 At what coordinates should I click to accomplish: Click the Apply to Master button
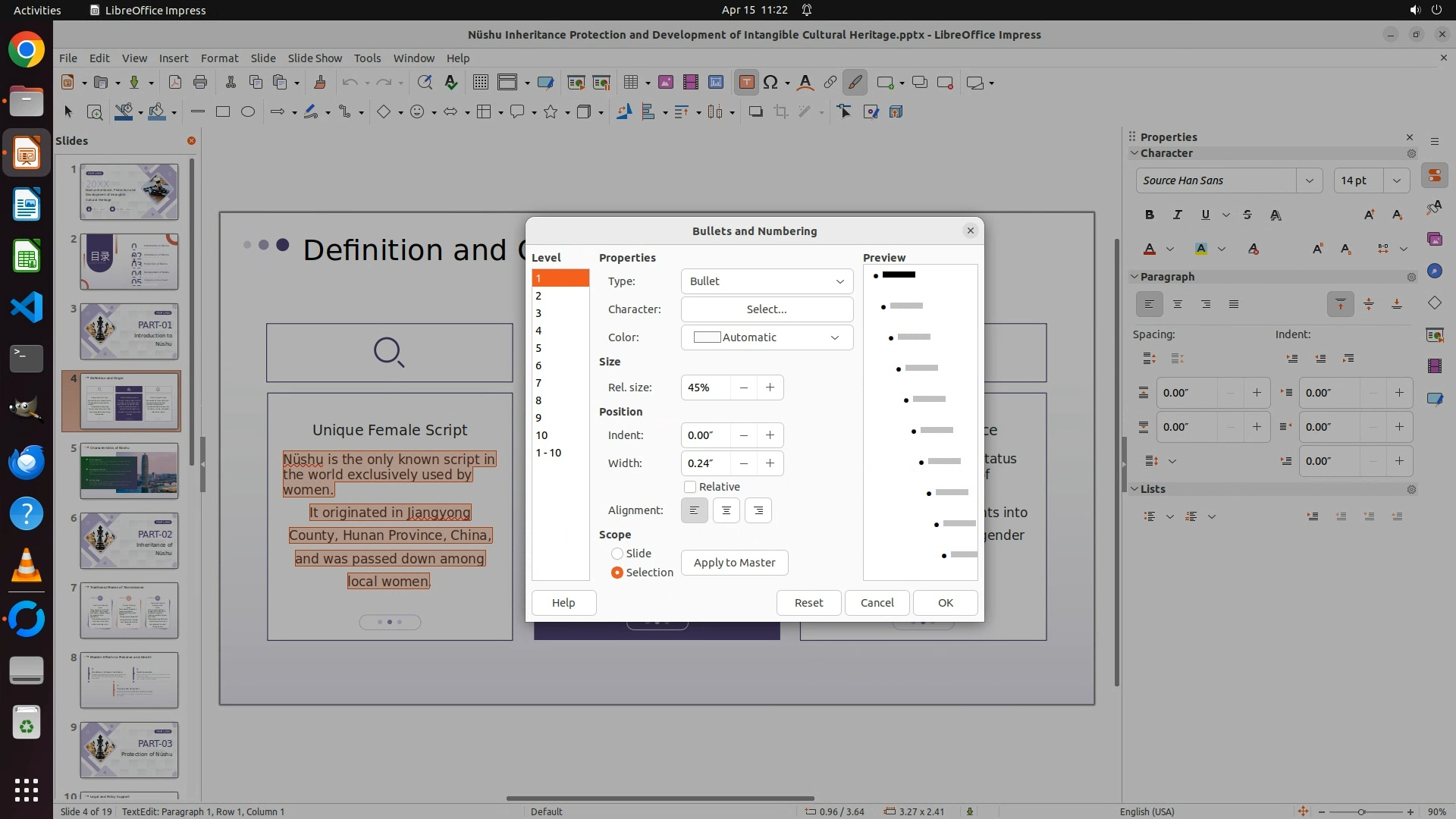(x=734, y=563)
